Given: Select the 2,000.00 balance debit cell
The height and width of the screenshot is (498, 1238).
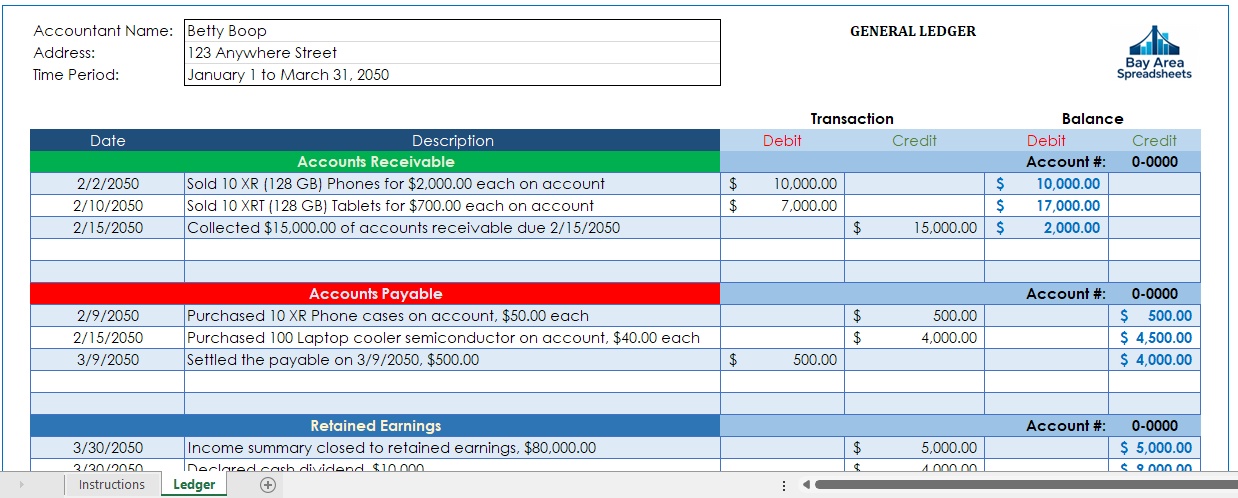Looking at the screenshot, I should point(1047,228).
